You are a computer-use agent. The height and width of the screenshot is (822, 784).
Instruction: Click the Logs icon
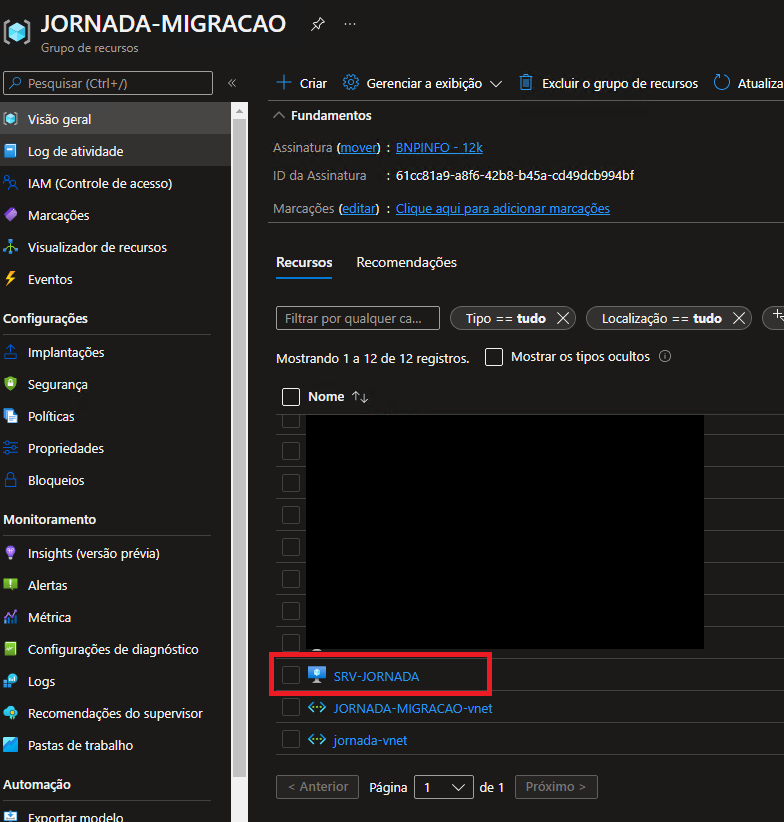[10, 680]
